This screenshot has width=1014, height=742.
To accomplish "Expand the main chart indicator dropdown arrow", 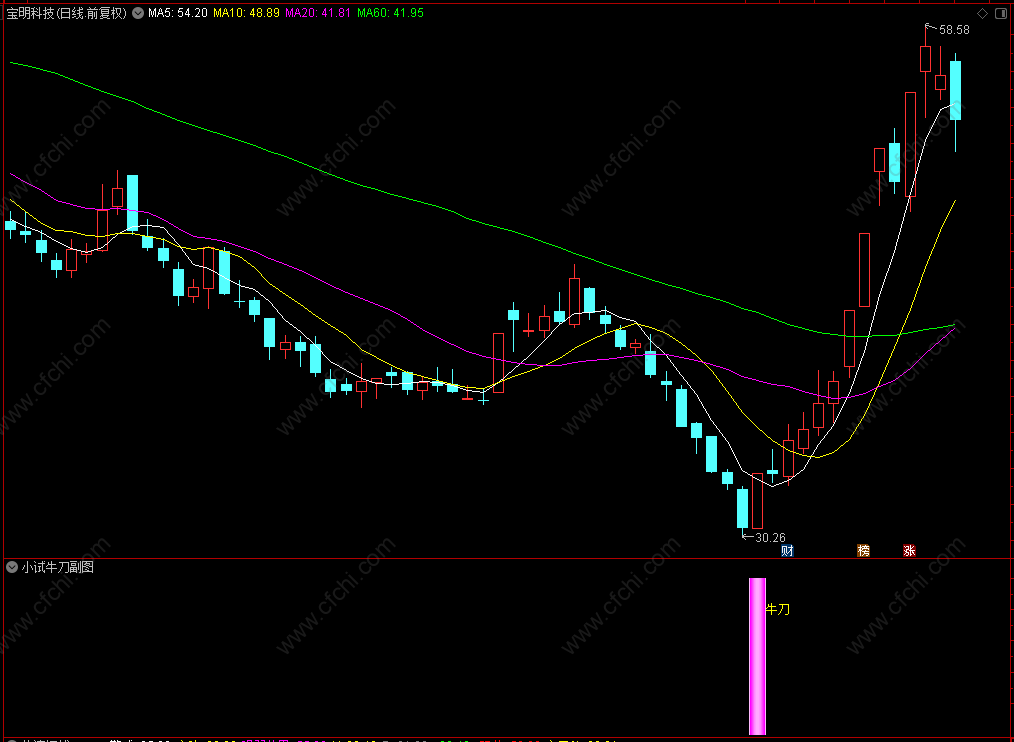I will [x=138, y=13].
